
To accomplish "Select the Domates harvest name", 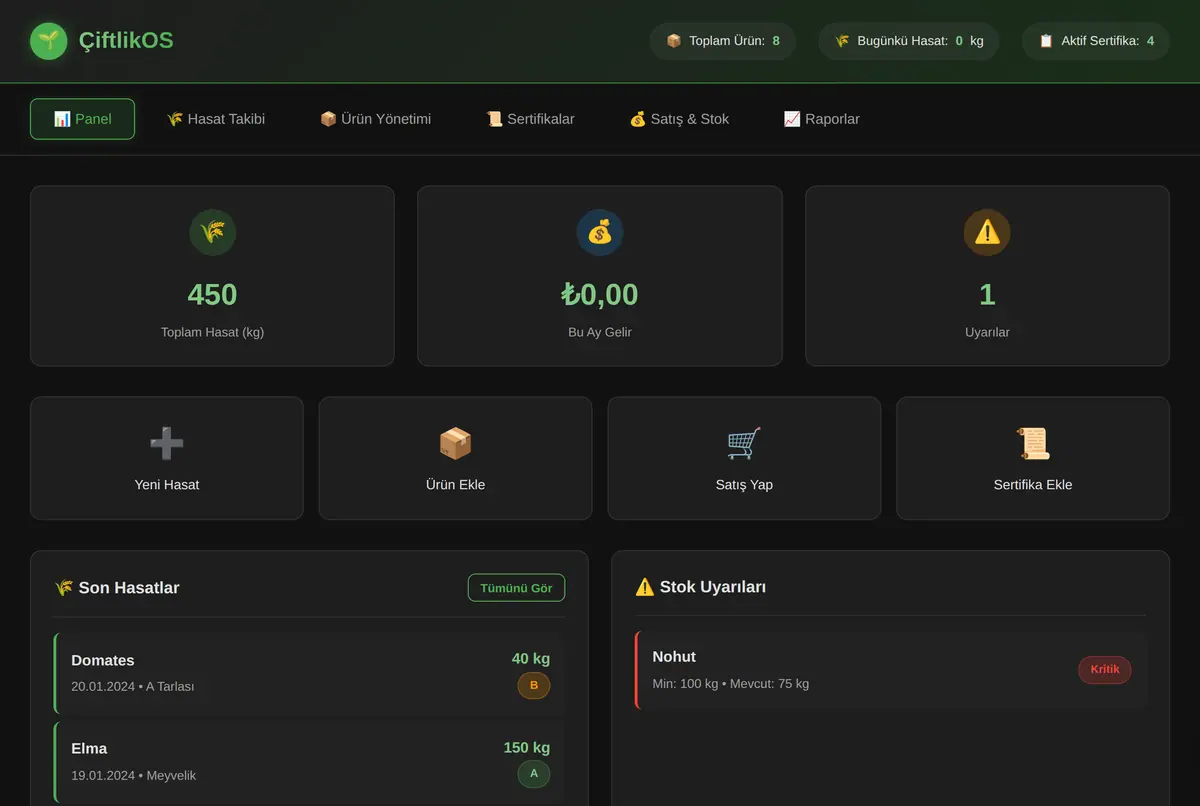I will tap(103, 660).
